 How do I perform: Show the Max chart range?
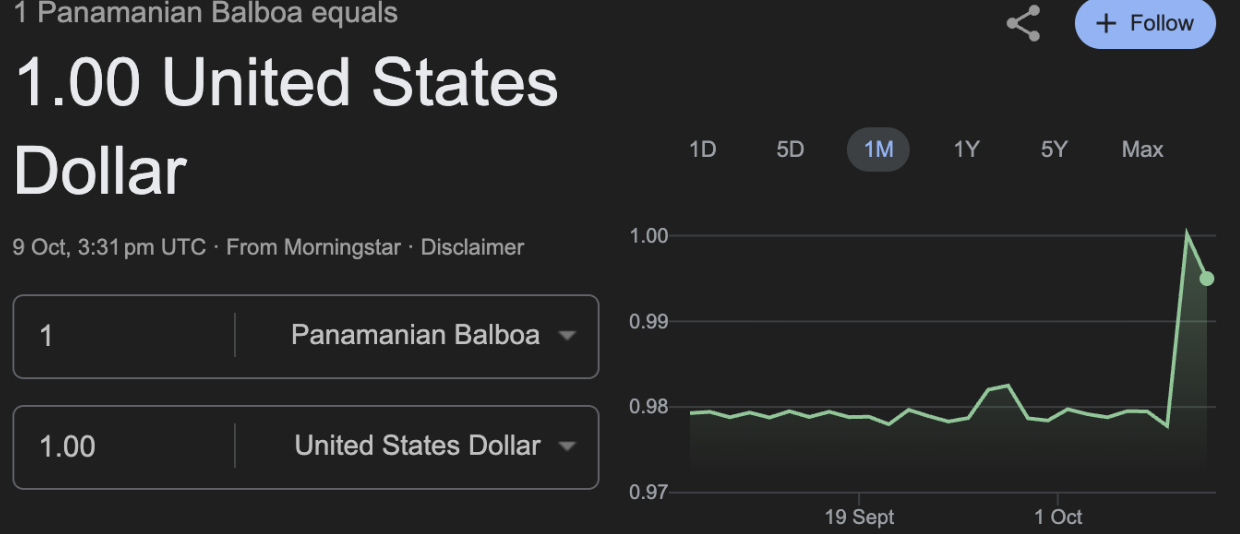[x=1142, y=150]
